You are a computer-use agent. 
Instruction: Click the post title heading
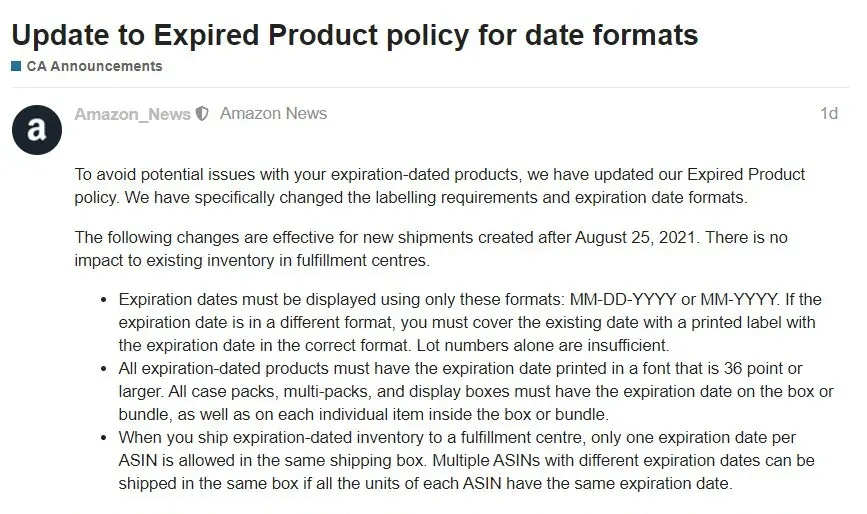pyautogui.click(x=354, y=35)
